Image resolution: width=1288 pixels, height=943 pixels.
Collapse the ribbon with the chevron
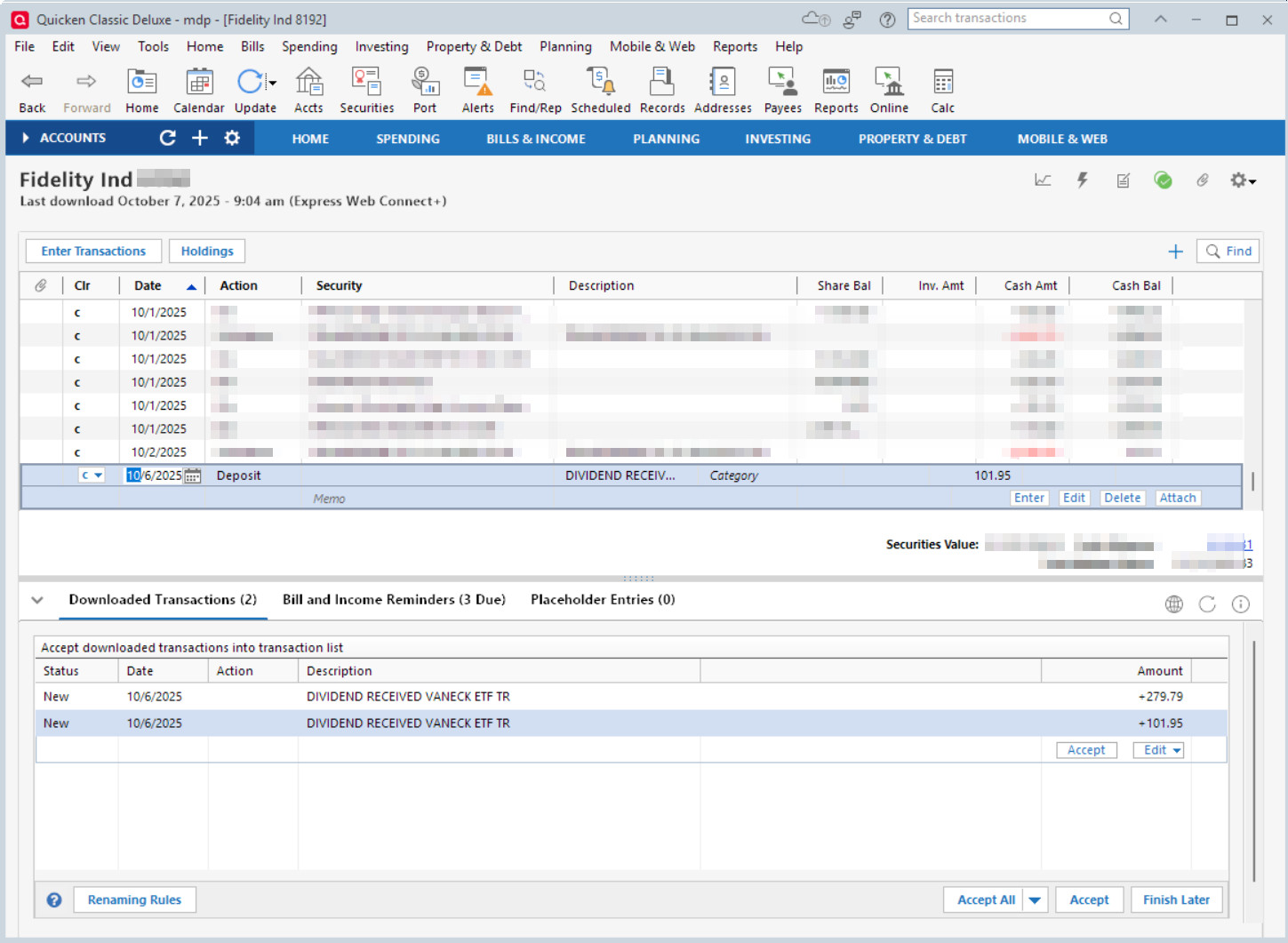tap(1161, 20)
